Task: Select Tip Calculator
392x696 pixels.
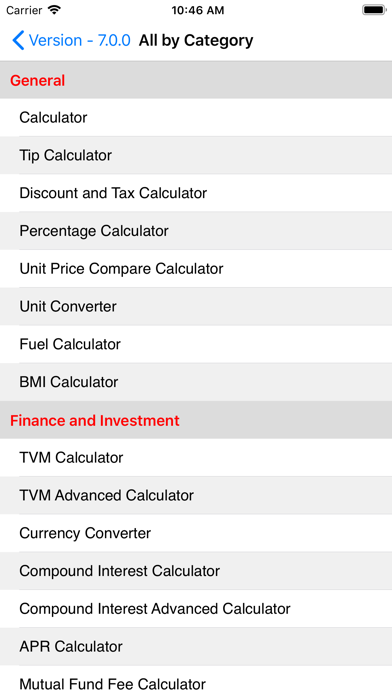Action: [x=196, y=155]
